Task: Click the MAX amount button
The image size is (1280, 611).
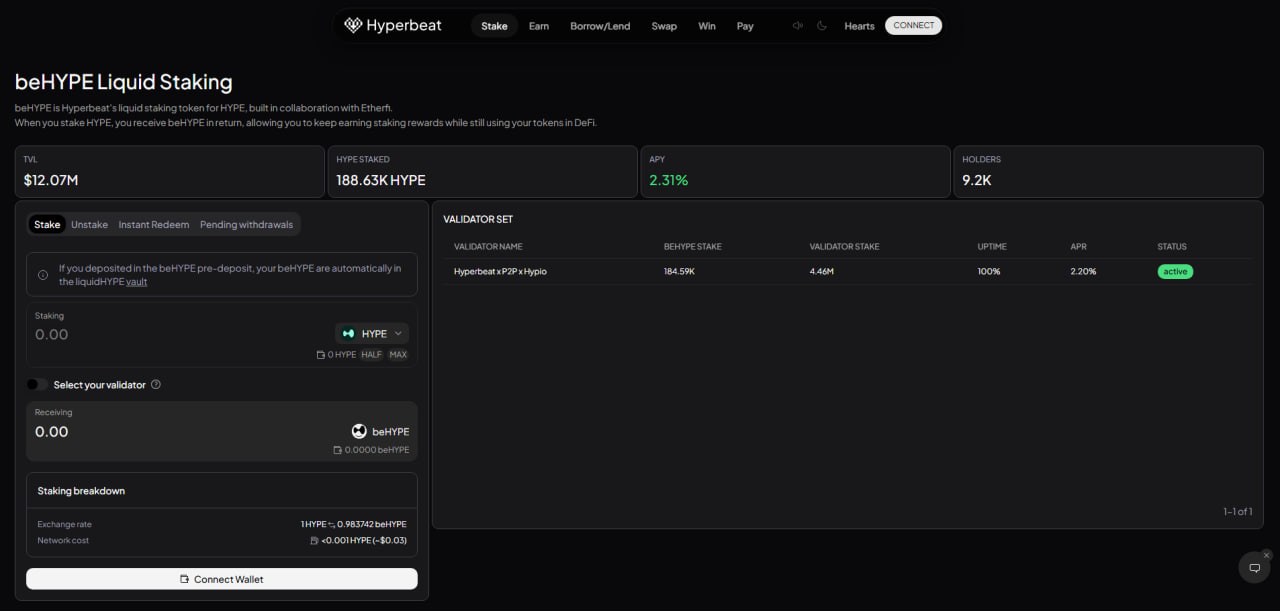Action: (x=398, y=355)
